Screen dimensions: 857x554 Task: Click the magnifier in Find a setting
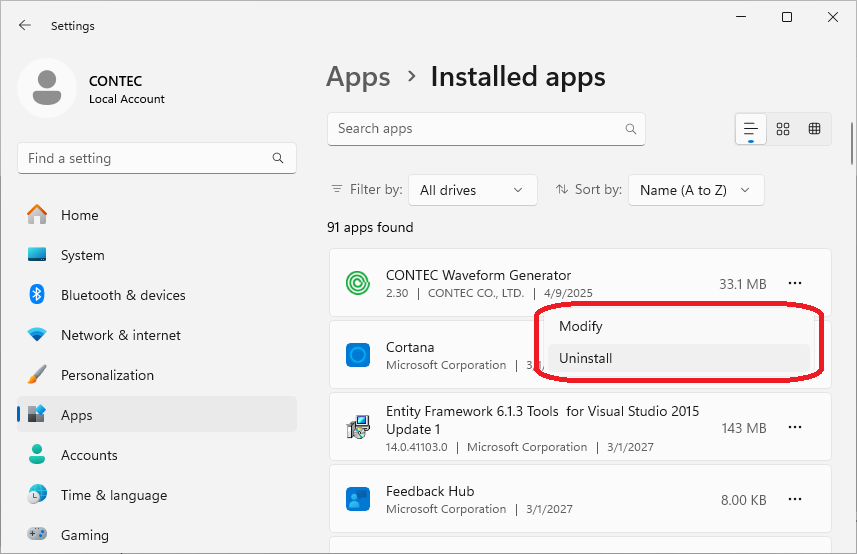coord(278,158)
